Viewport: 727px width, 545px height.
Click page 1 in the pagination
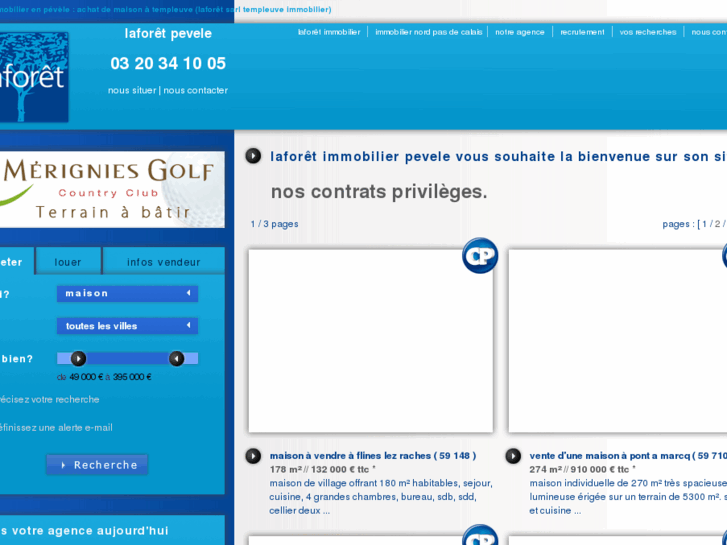(705, 224)
